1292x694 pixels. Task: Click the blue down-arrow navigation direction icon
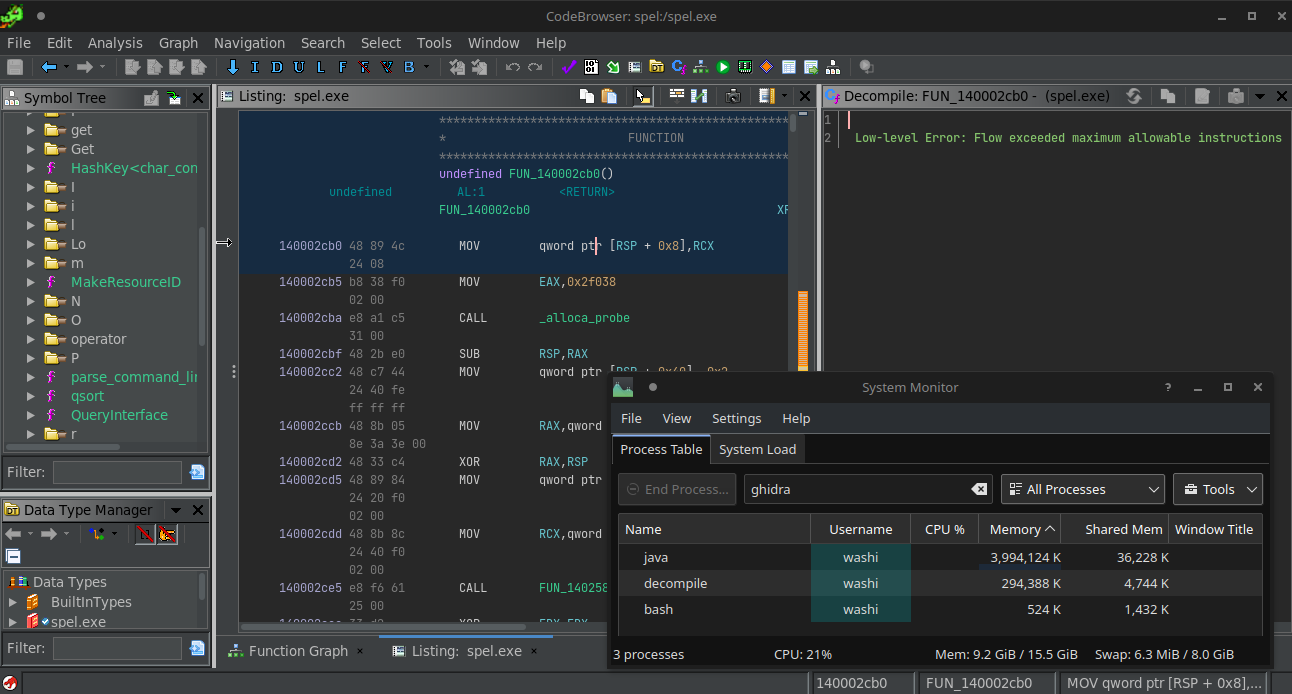[233, 67]
